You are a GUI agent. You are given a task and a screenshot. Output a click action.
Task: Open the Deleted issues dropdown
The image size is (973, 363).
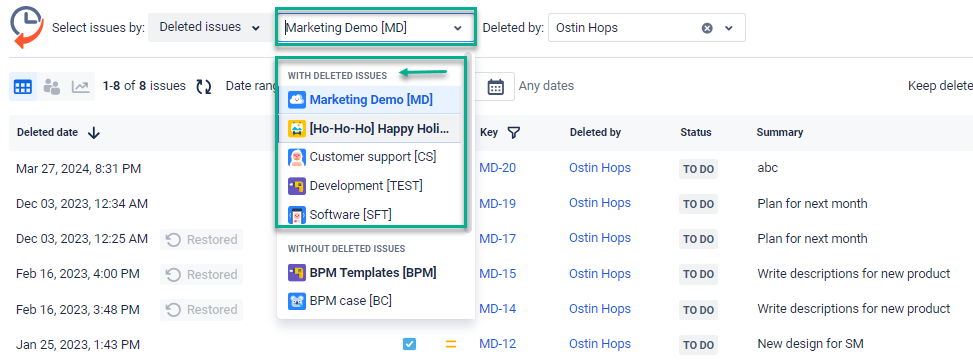[210, 27]
